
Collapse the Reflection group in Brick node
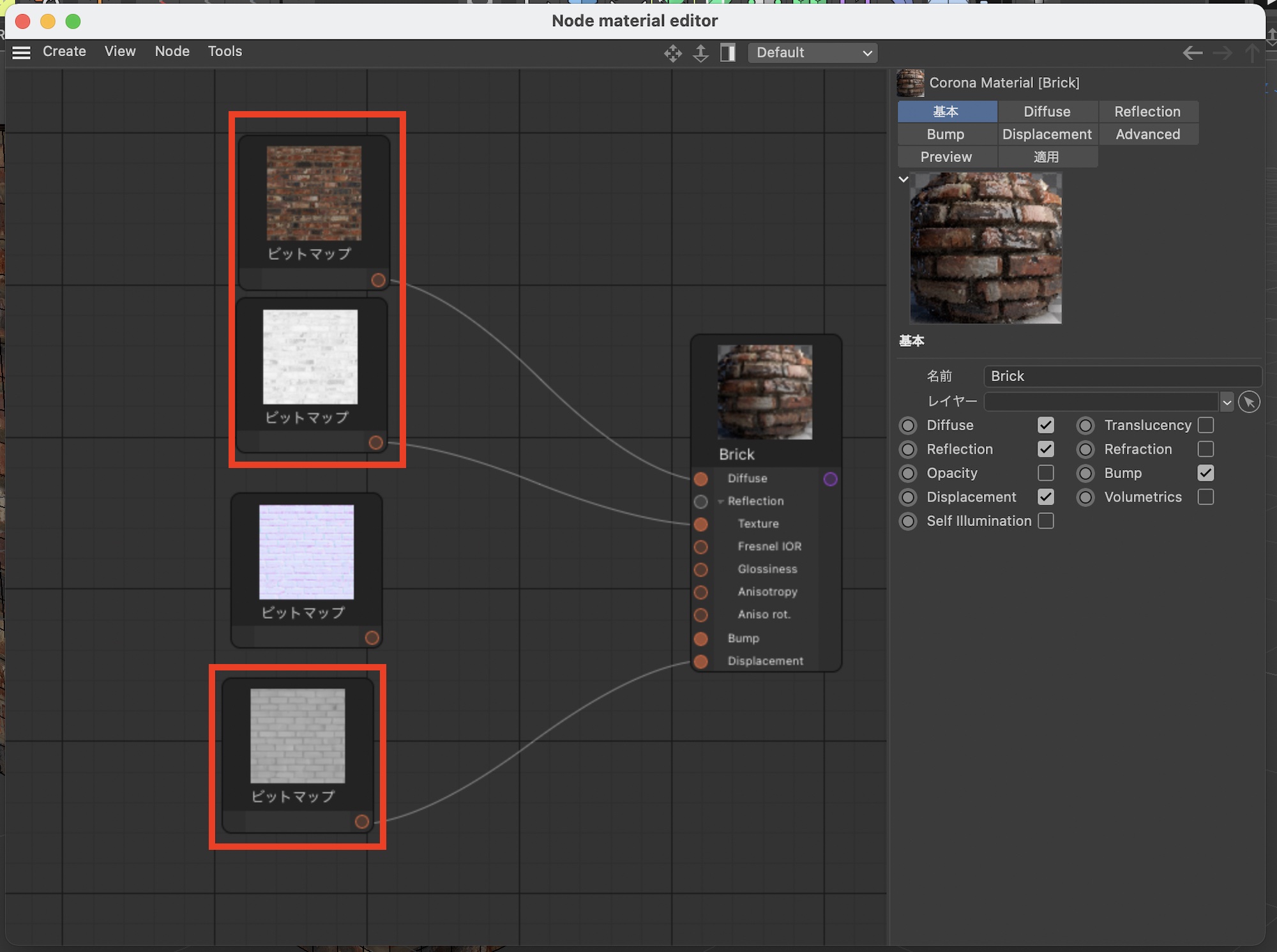tap(721, 502)
